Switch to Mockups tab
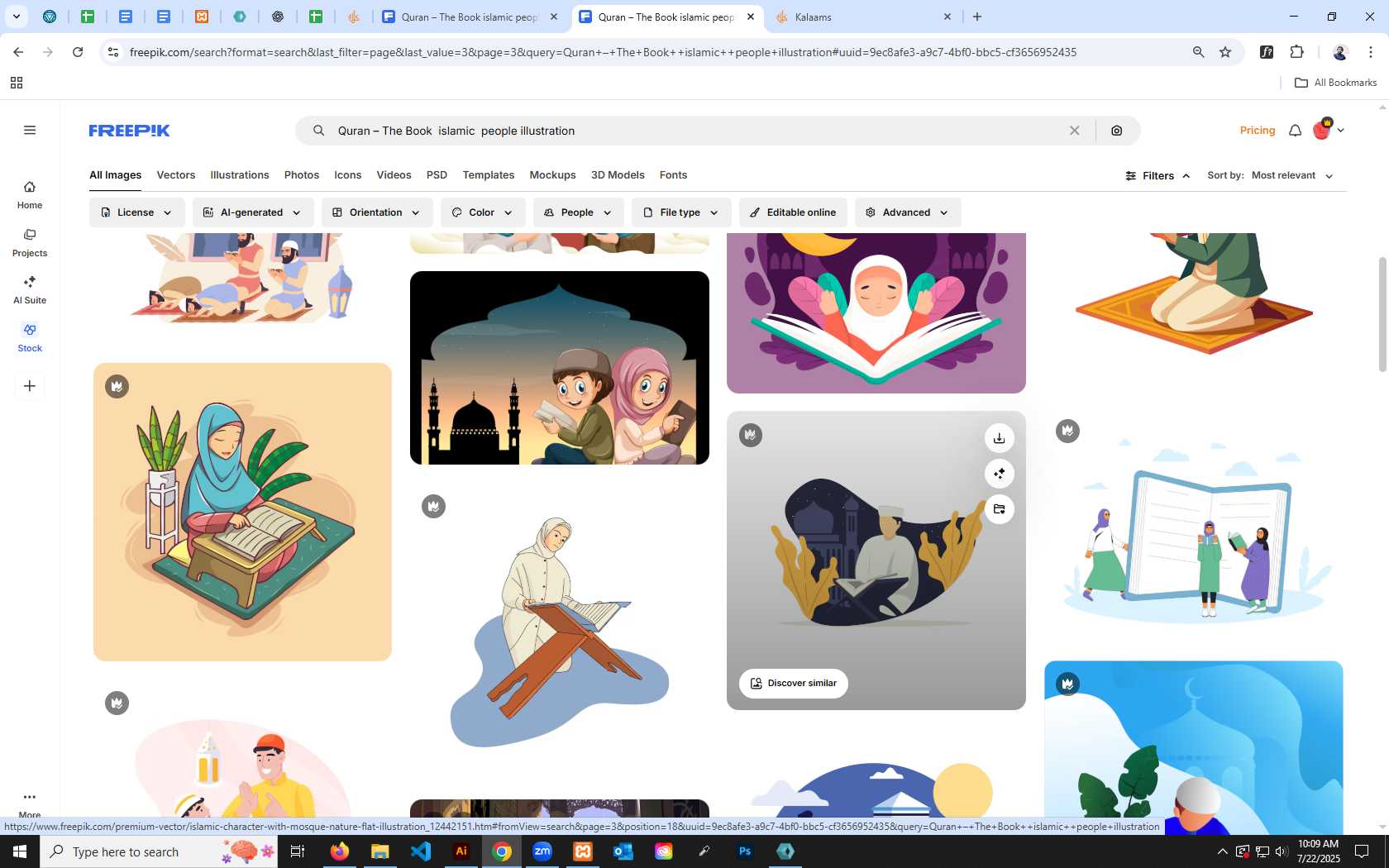 click(x=552, y=175)
